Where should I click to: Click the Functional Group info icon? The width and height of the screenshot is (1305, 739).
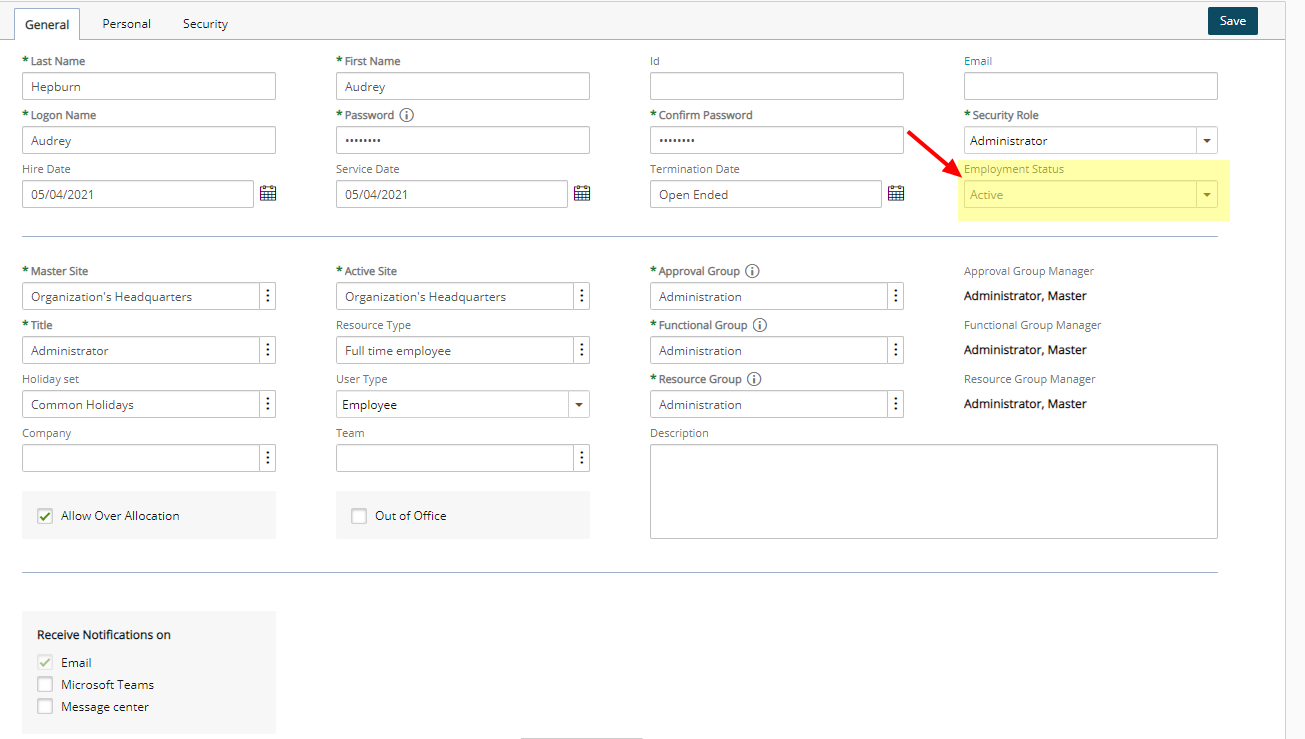coord(759,325)
